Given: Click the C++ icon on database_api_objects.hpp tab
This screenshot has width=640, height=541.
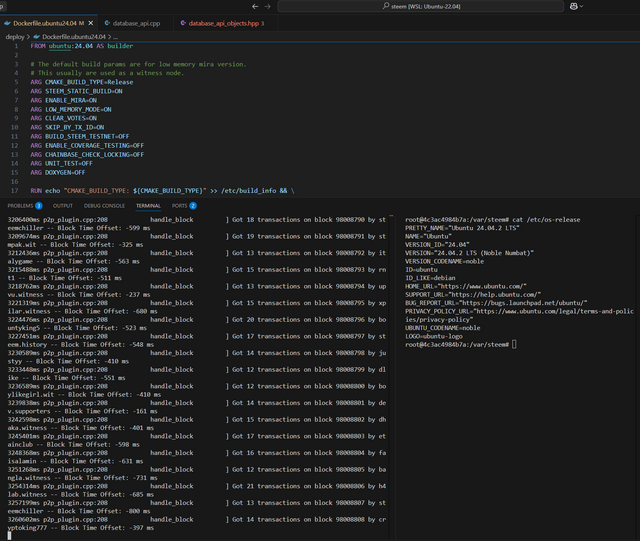Looking at the screenshot, I should [183, 23].
